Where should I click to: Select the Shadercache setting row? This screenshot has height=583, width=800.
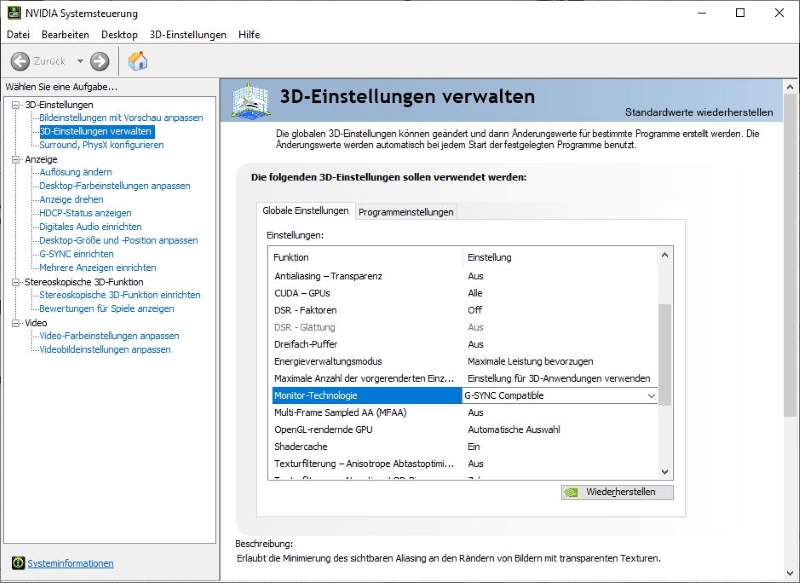point(465,447)
